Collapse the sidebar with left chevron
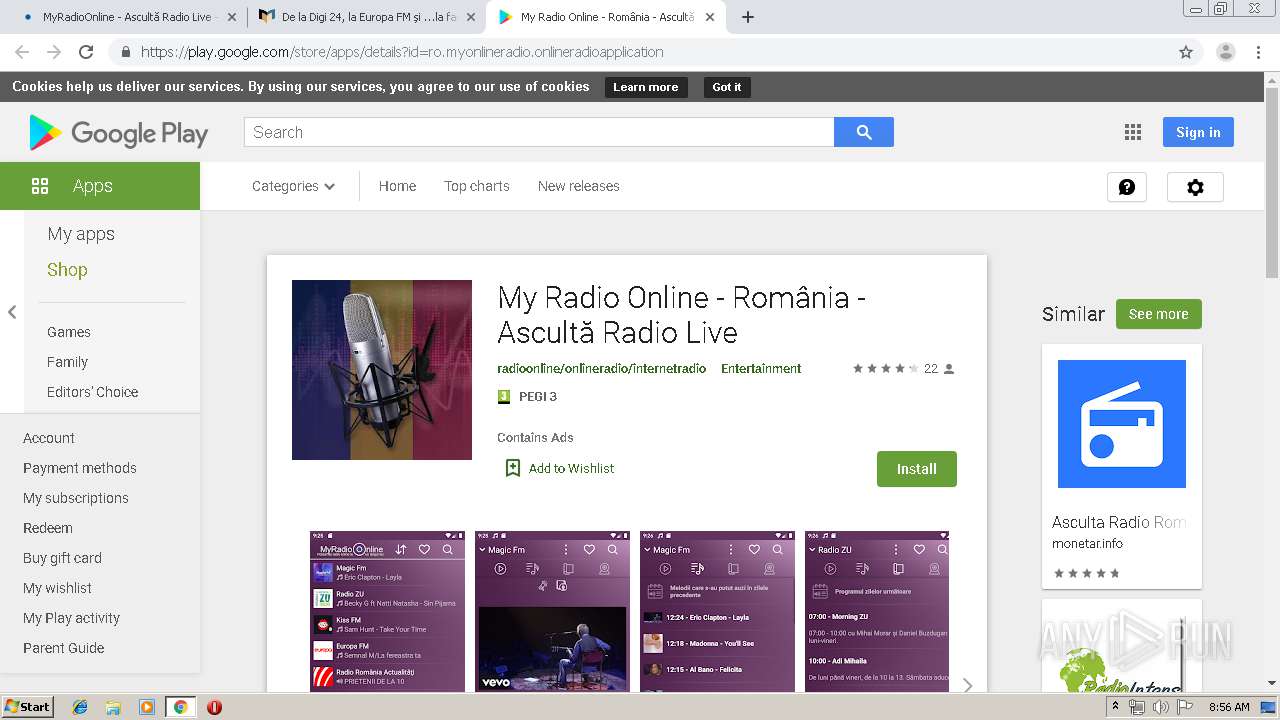Screen dimensions: 1280x720 point(12,312)
